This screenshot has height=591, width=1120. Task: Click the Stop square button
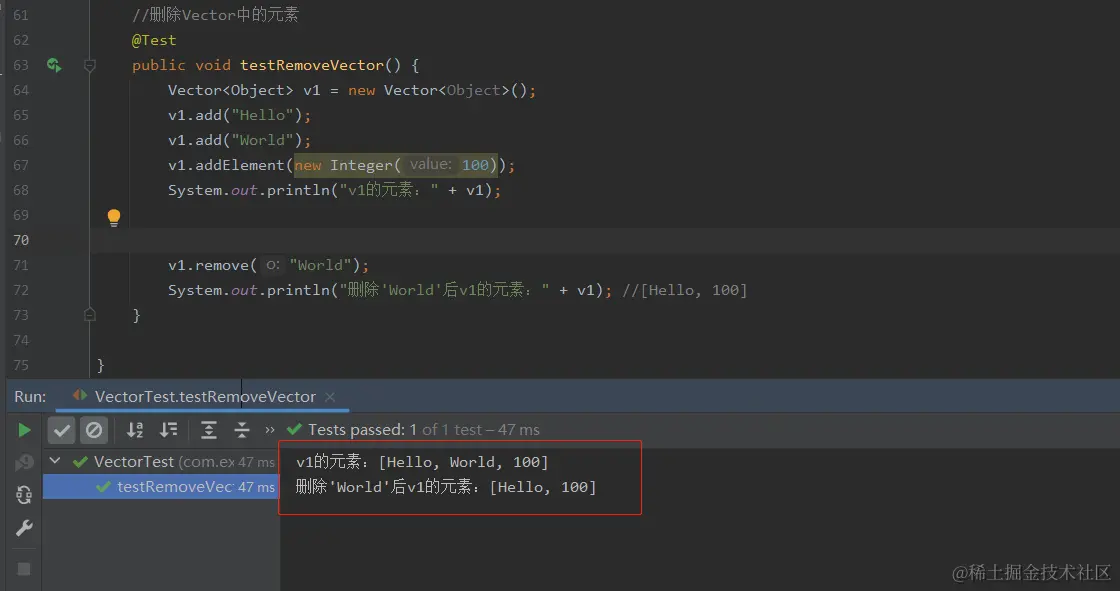24,569
